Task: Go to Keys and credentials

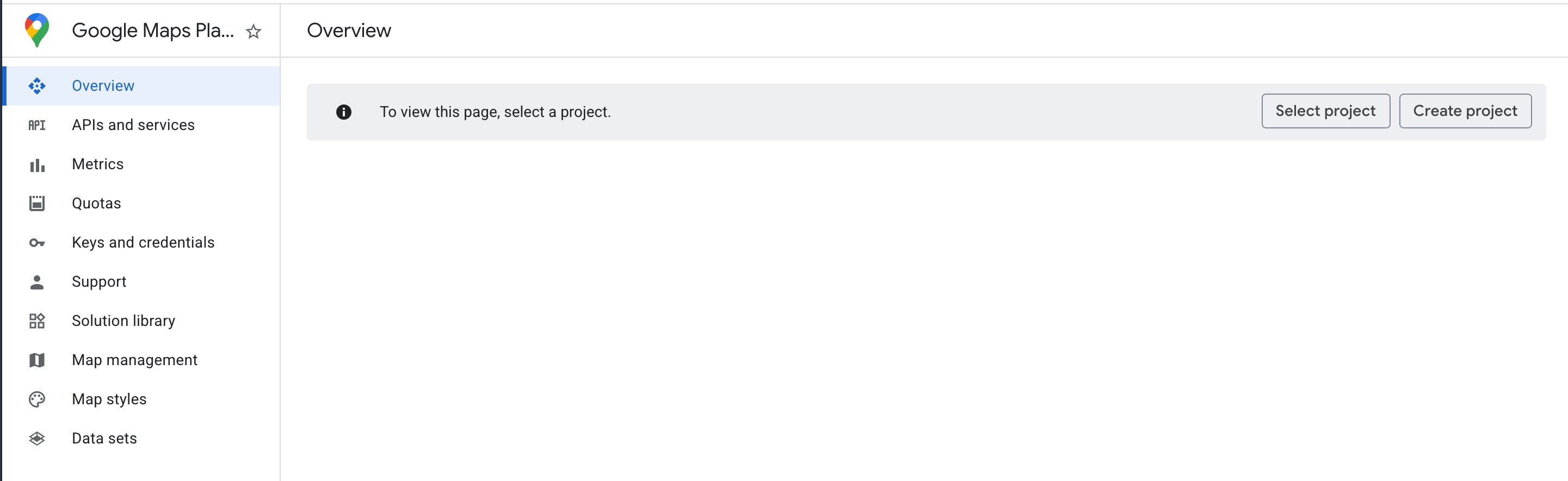Action: 143,242
